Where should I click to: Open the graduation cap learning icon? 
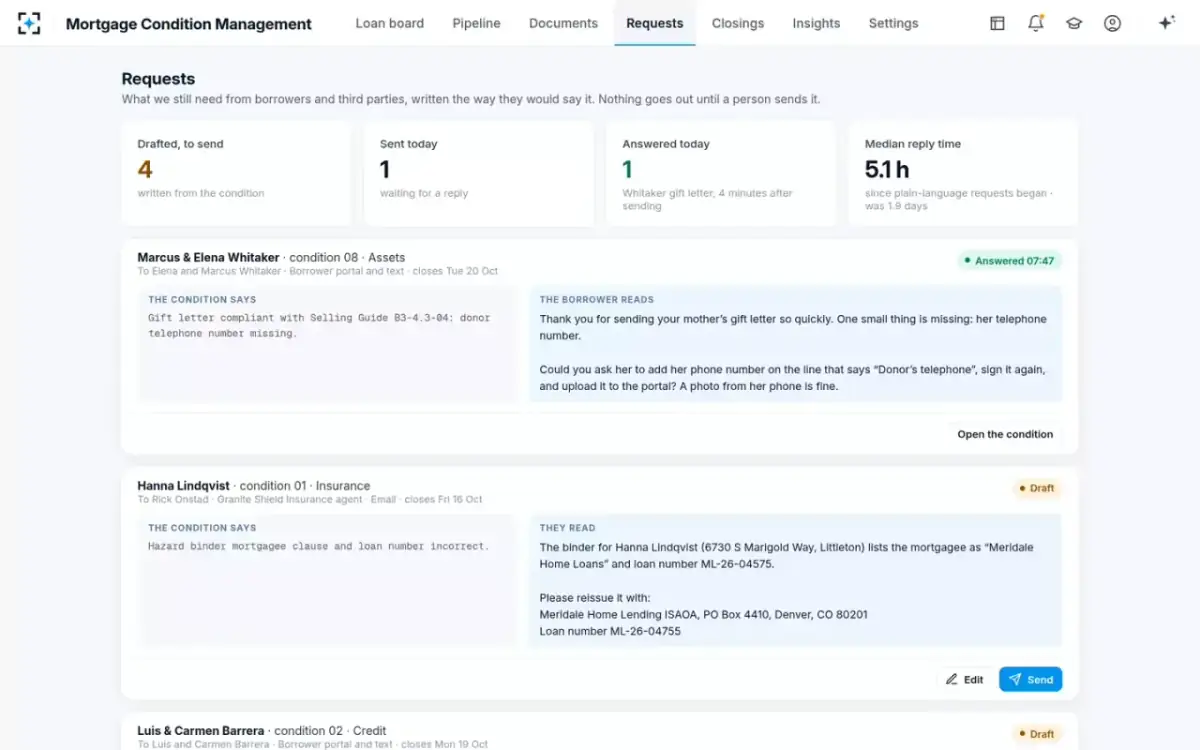[1074, 23]
